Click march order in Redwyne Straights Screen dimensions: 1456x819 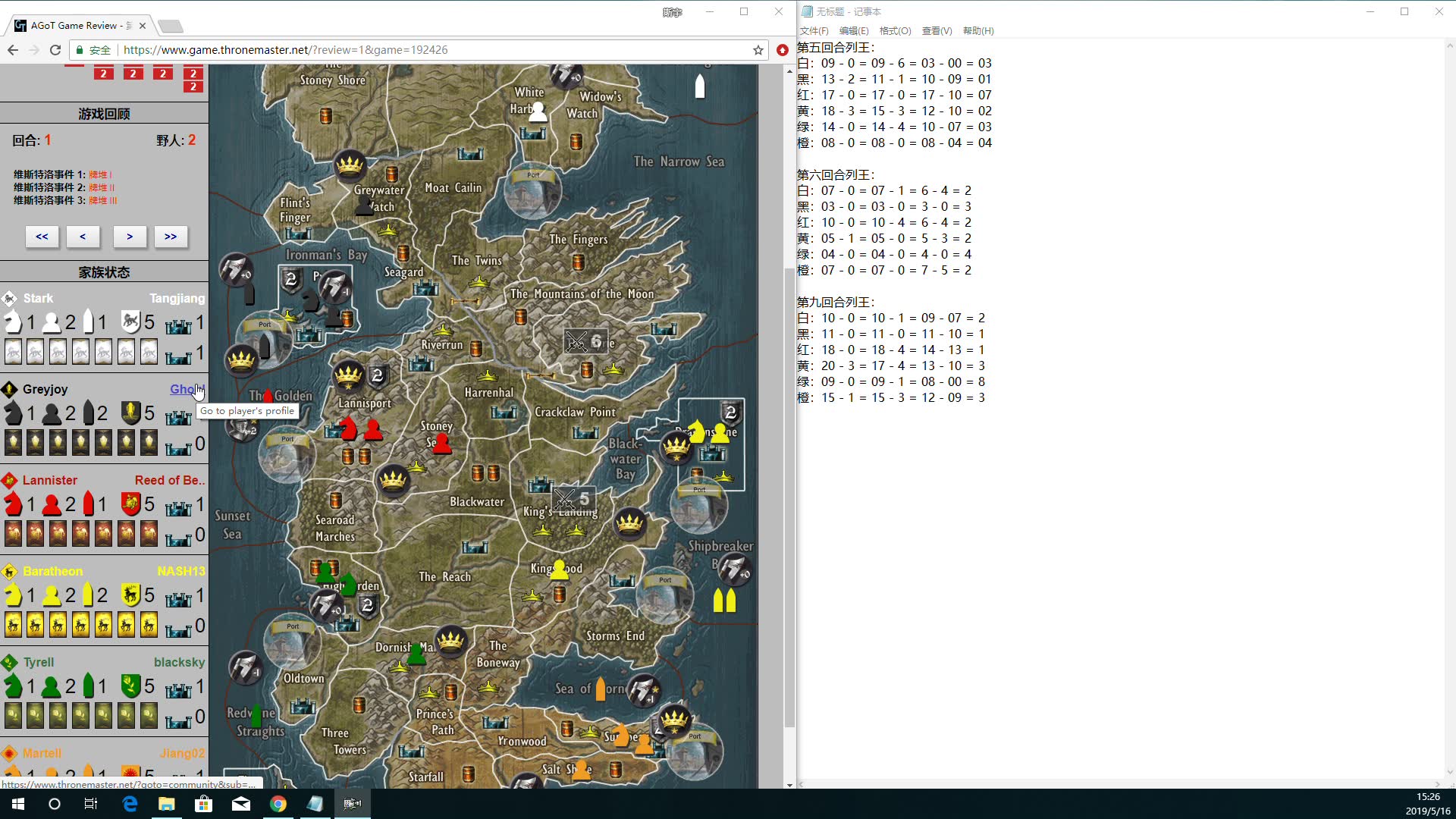[246, 667]
